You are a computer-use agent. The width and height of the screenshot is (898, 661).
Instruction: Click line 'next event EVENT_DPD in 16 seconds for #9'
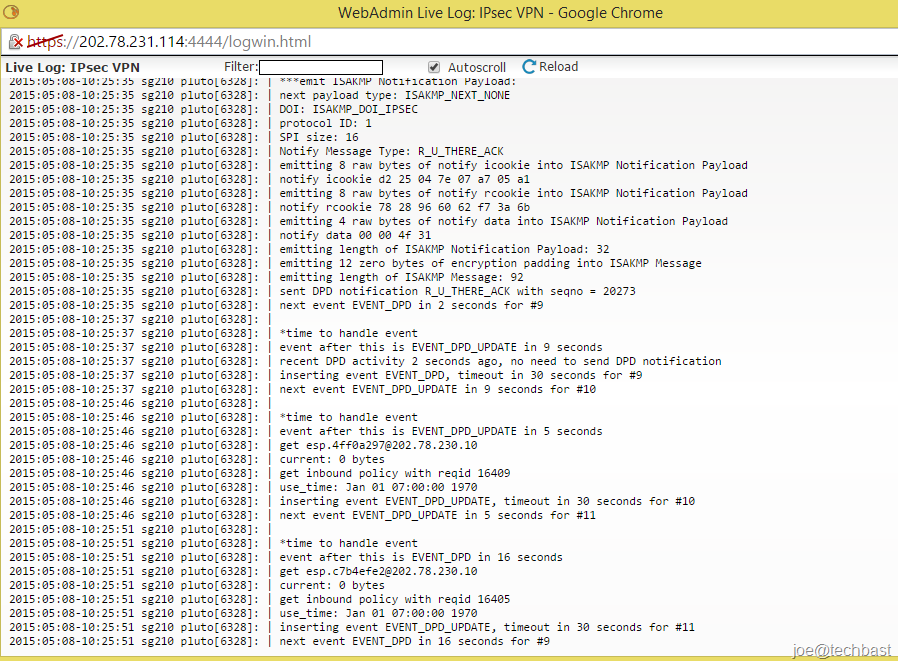pos(415,642)
